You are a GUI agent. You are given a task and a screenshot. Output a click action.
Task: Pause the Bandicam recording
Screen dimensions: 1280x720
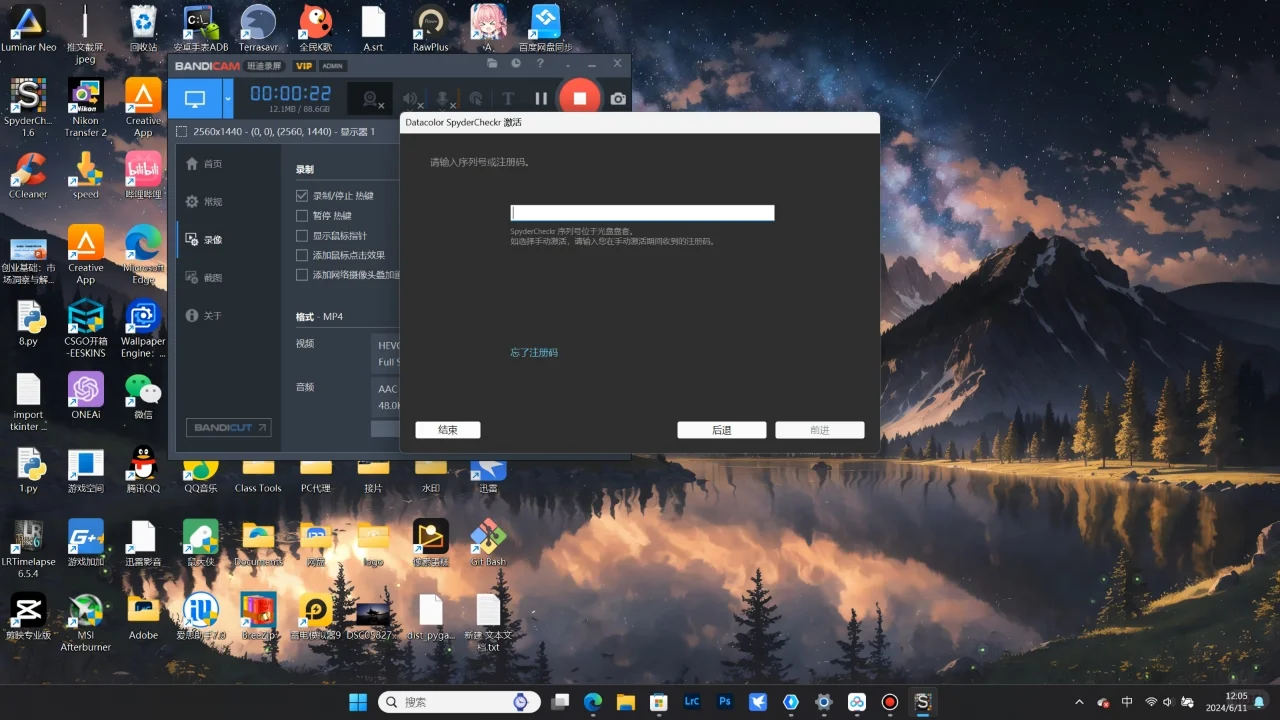(x=541, y=98)
